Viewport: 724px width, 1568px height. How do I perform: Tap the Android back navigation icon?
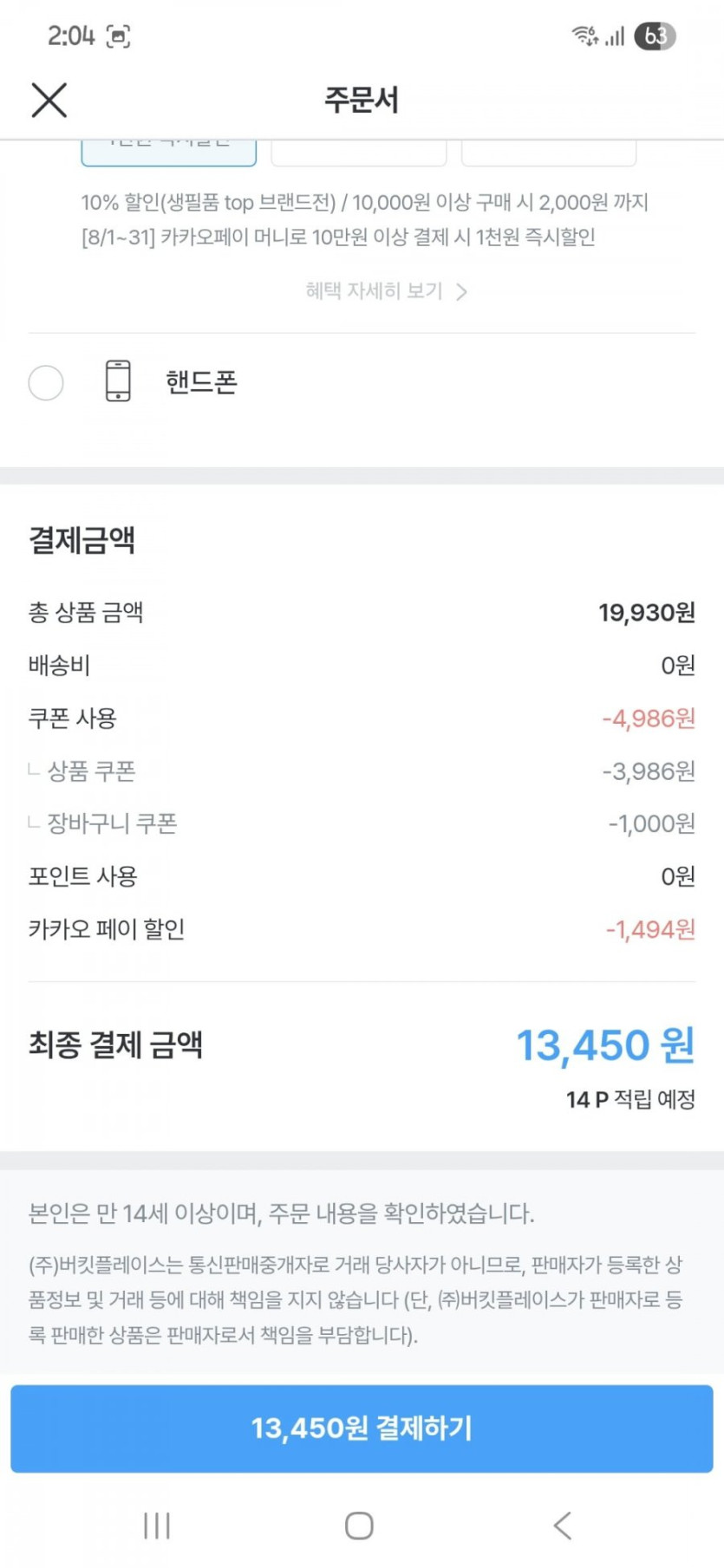[x=563, y=1526]
